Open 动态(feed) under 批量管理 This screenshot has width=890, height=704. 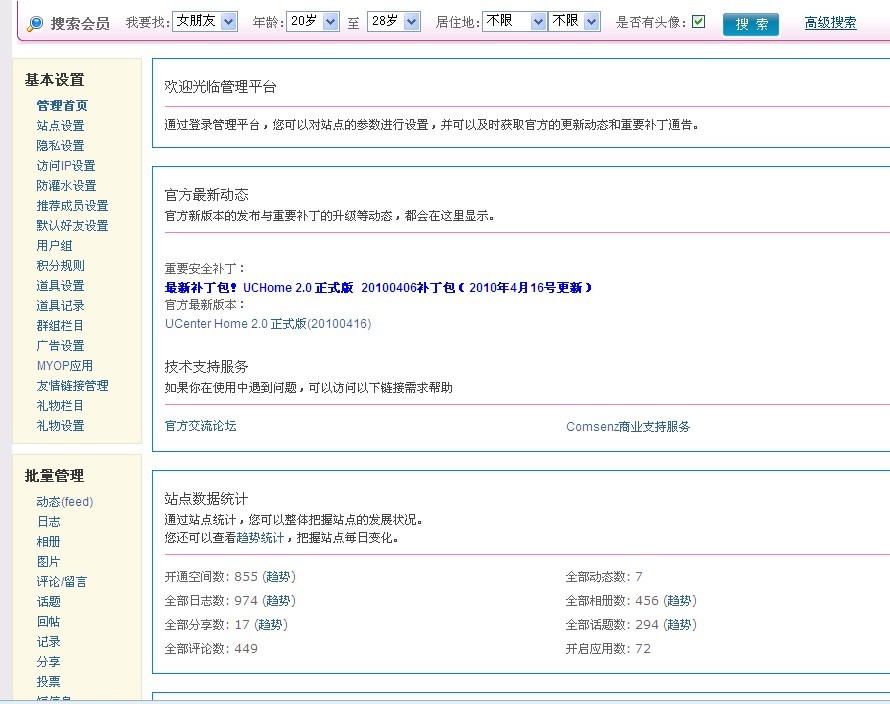point(65,502)
